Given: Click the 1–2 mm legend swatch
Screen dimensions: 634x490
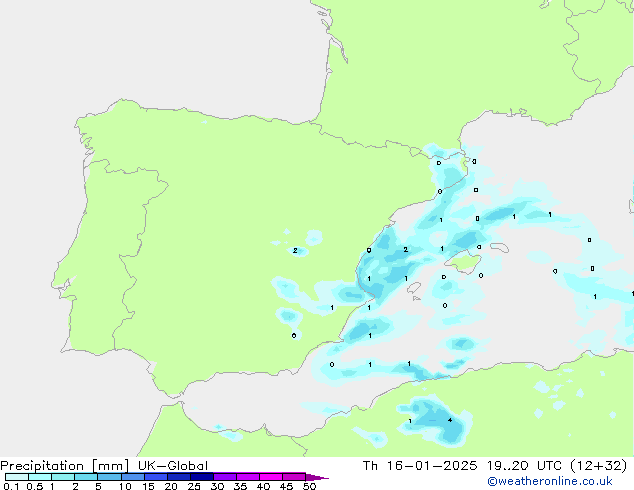Looking at the screenshot, I should tap(63, 477).
